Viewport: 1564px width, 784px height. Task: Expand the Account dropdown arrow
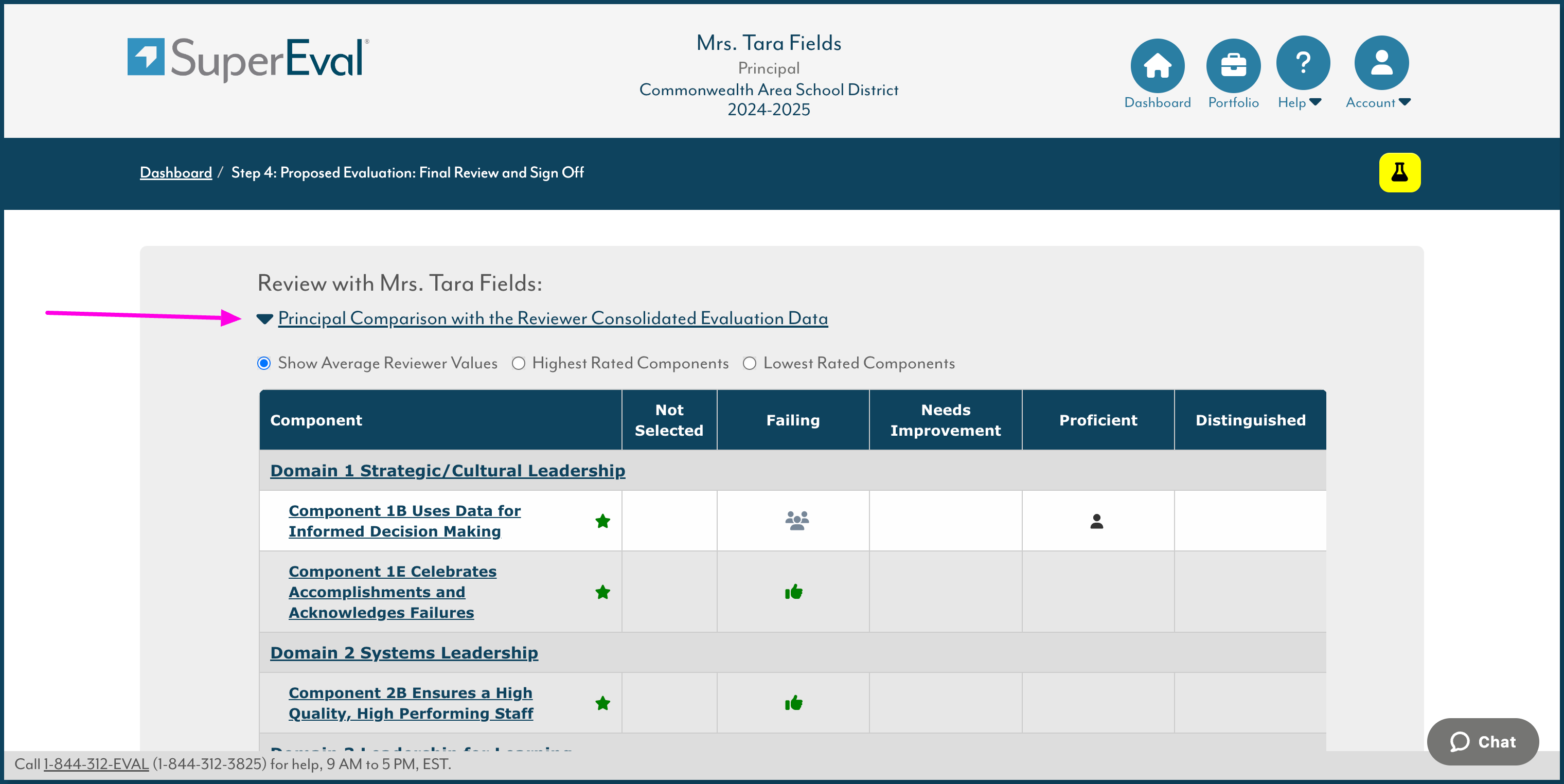1405,102
